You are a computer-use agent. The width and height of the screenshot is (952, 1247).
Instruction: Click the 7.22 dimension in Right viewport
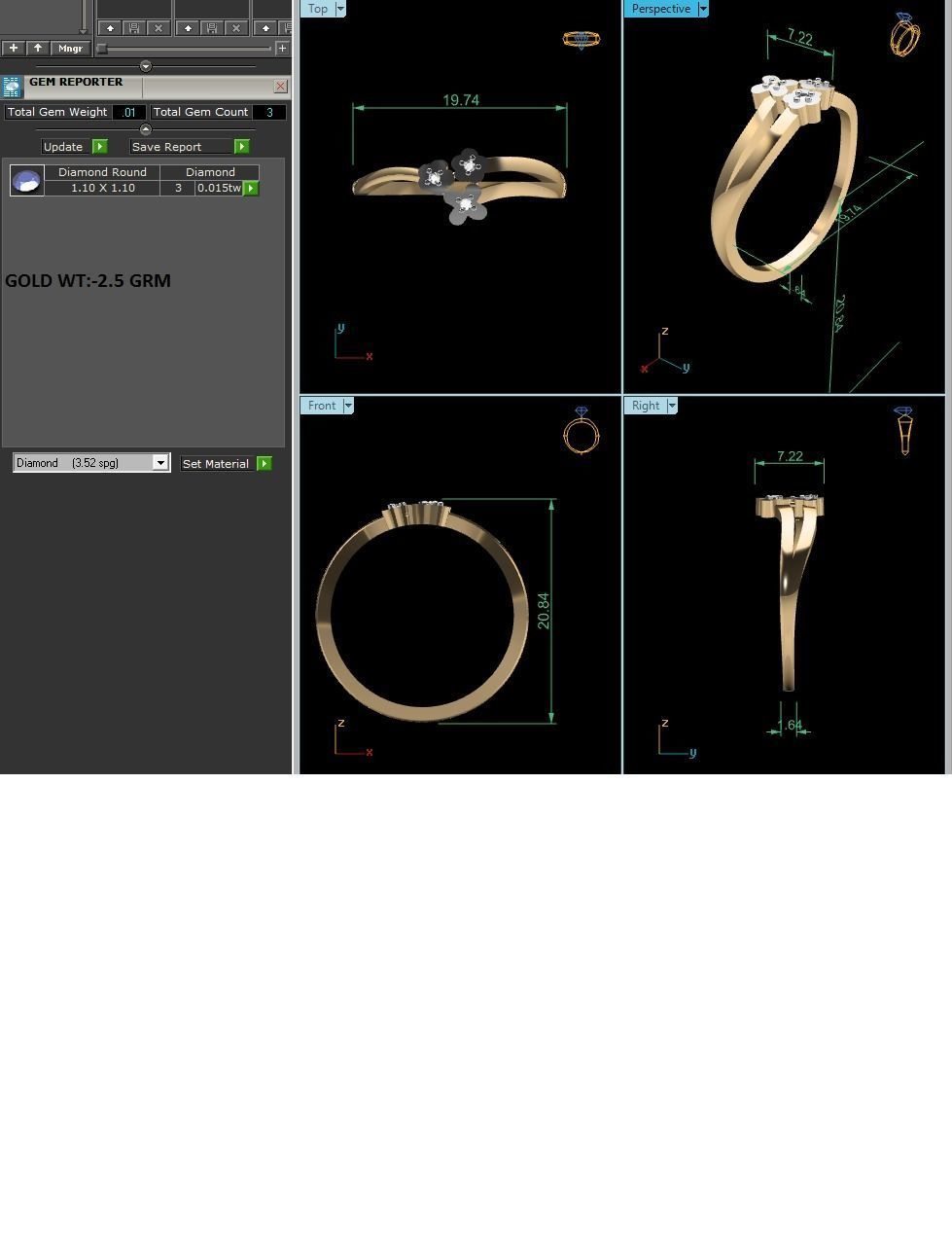click(790, 456)
